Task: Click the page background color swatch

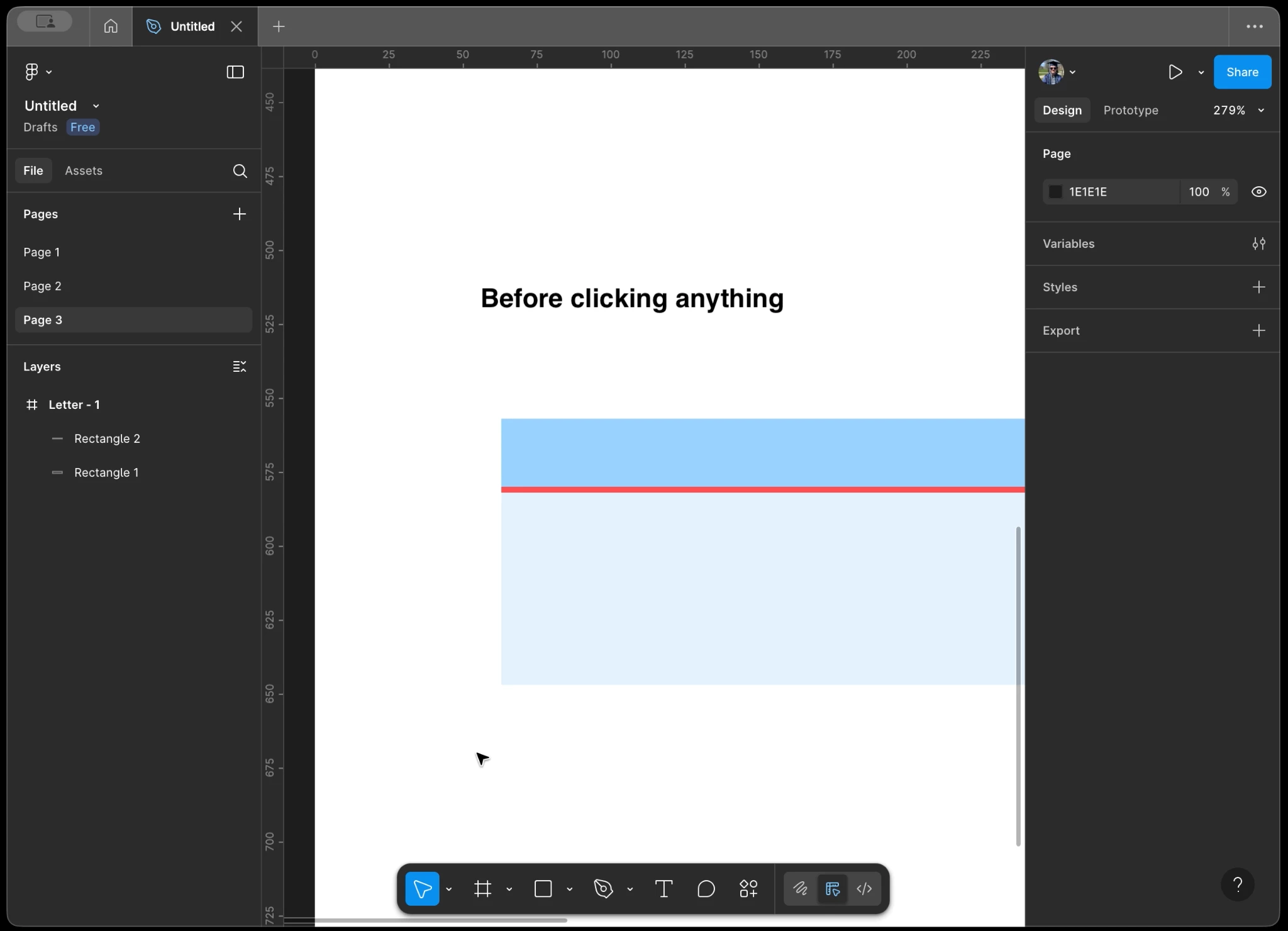Action: [x=1056, y=192]
